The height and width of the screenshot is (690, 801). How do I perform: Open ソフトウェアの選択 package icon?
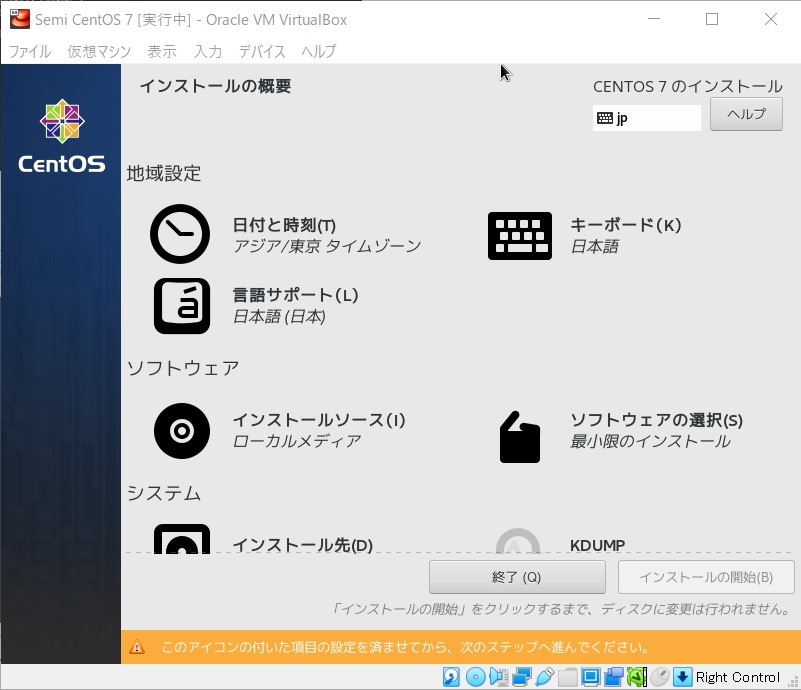click(520, 437)
